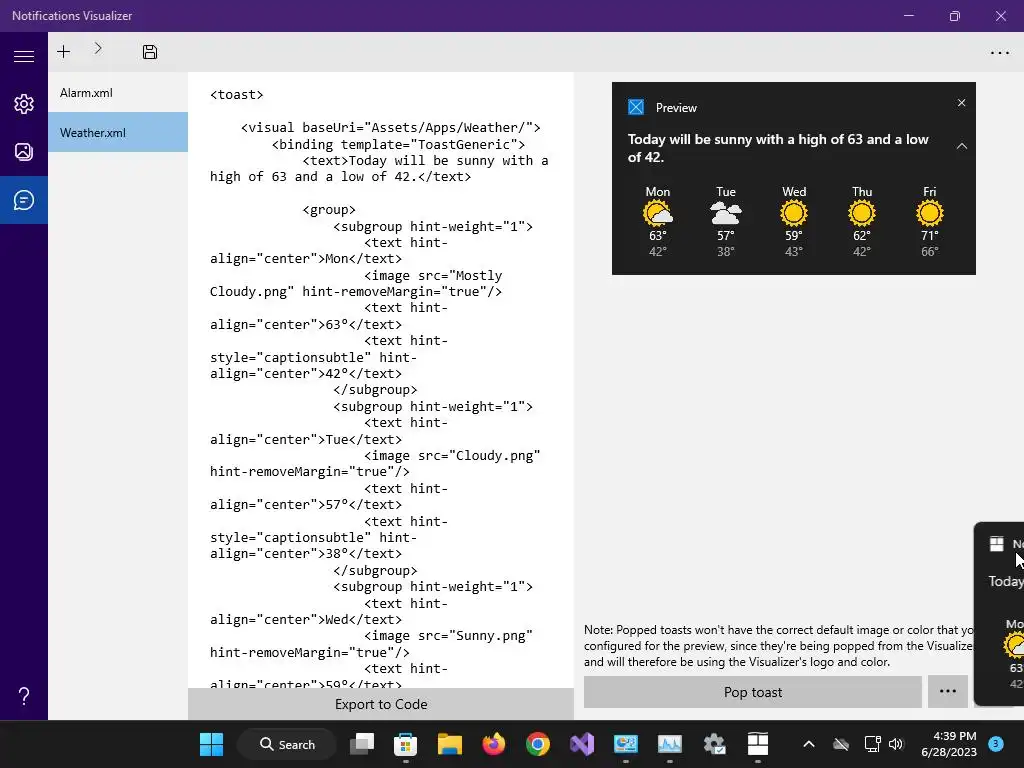Click the '71°' high temperature
The width and height of the screenshot is (1024, 768).
(x=929, y=235)
